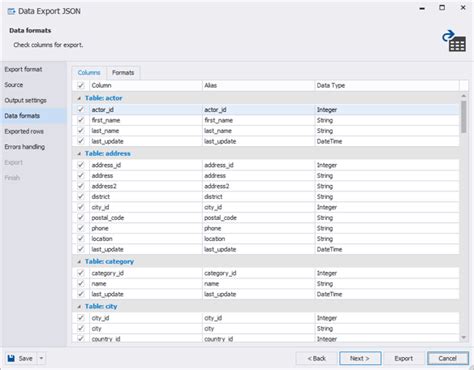Click the Alias column header
The width and height of the screenshot is (474, 370).
click(x=258, y=85)
